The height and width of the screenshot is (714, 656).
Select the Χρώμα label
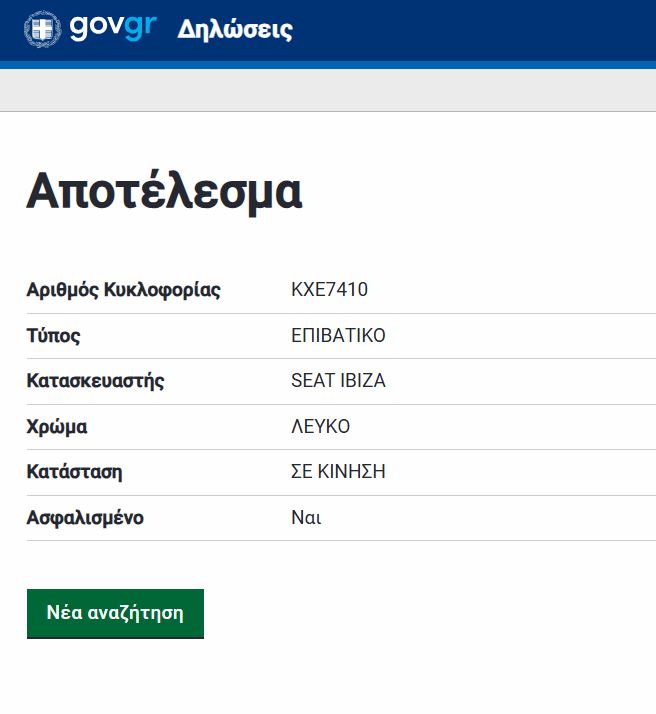pos(57,427)
